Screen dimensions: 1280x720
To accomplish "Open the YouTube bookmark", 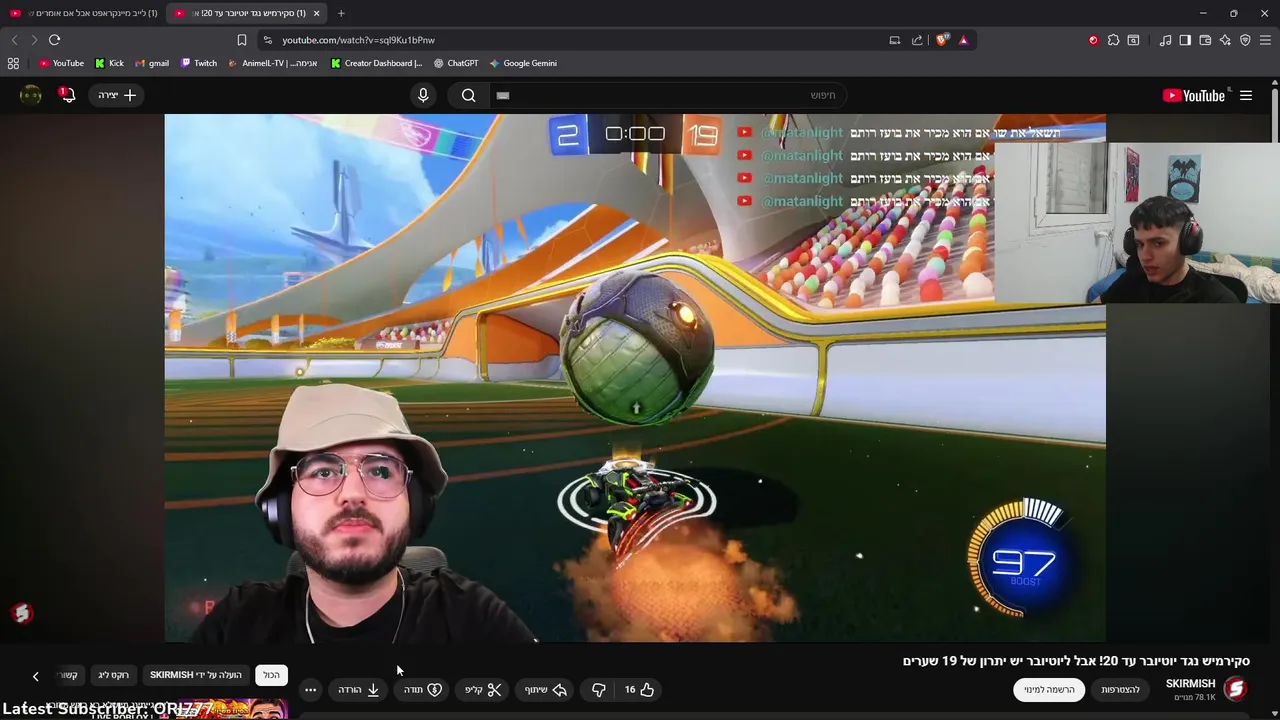I will point(61,63).
